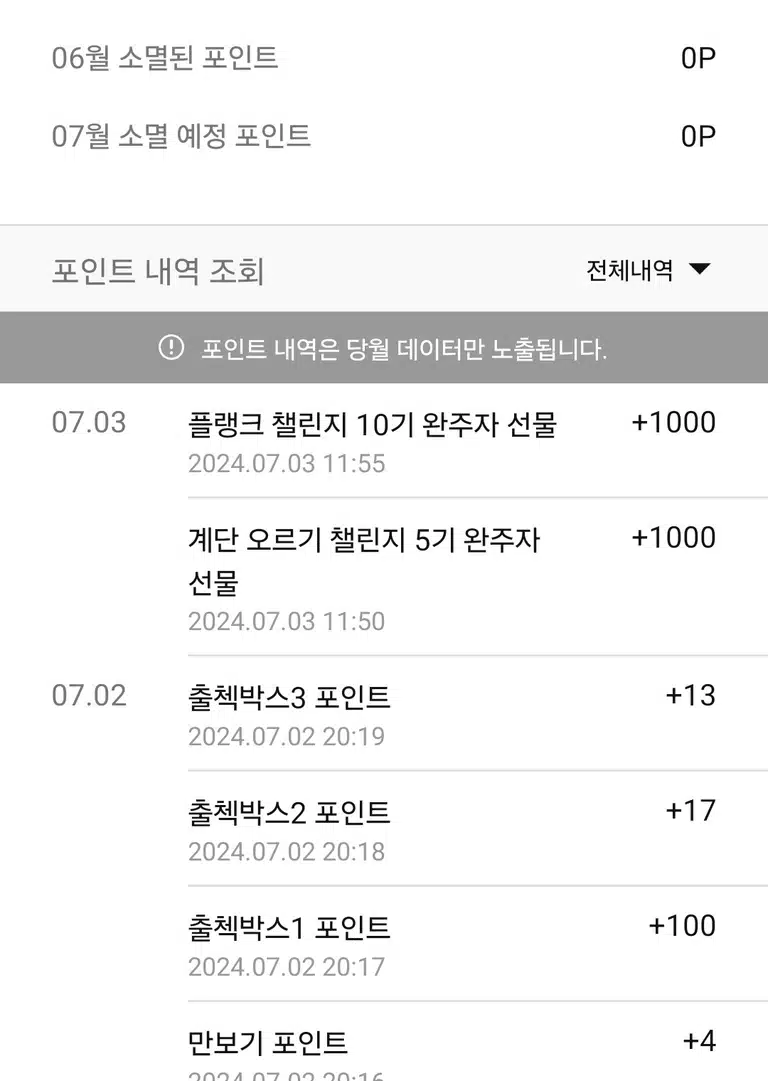Tap the +1000 amount for the plank challenge
This screenshot has width=768, height=1081.
674,422
